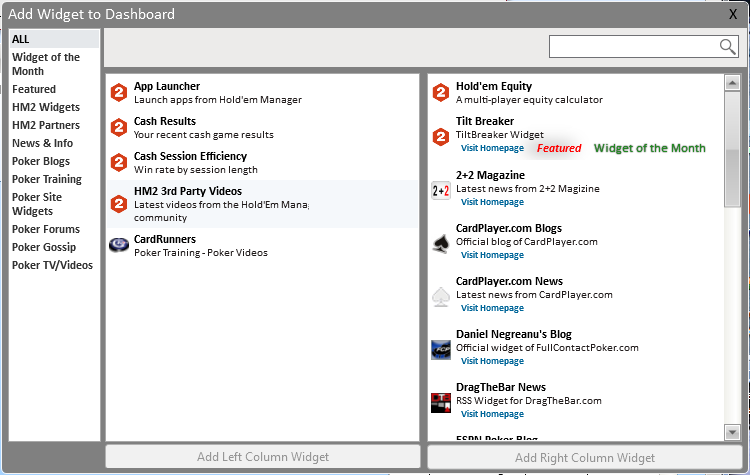Select the Hold'em Equity title text

(494, 86)
